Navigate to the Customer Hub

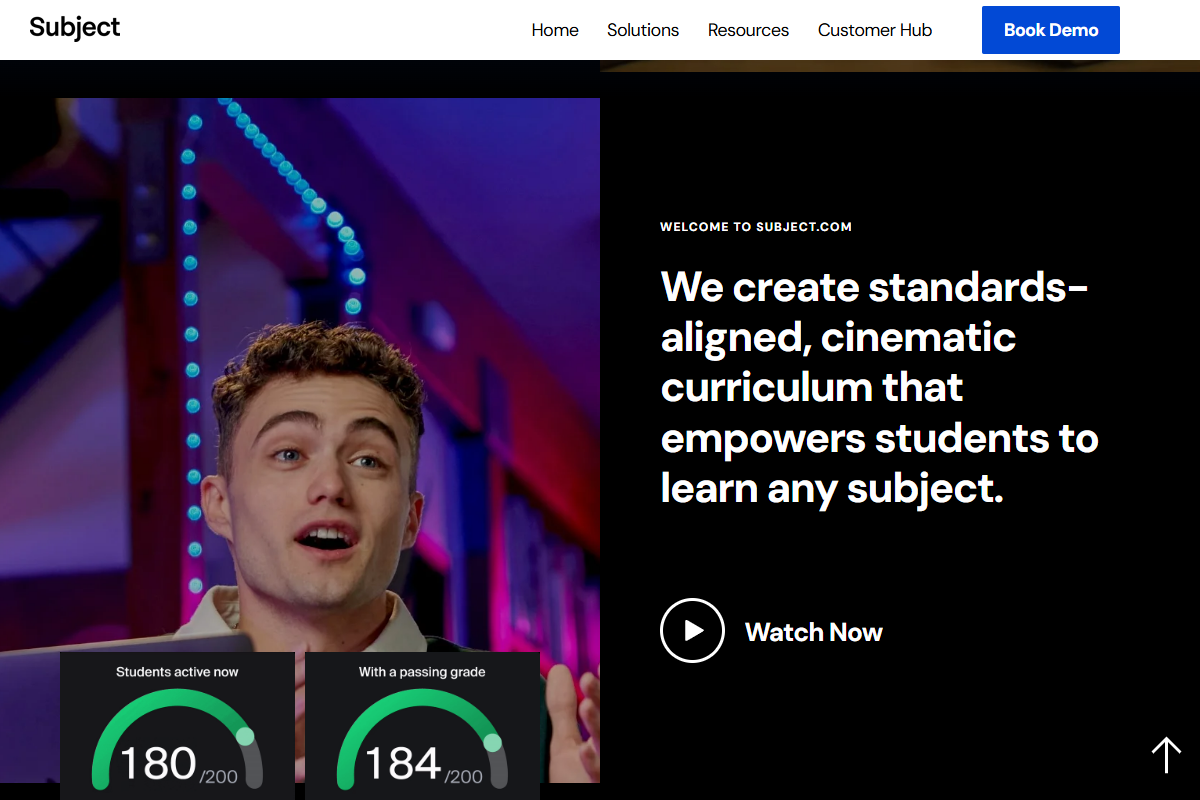pos(874,30)
